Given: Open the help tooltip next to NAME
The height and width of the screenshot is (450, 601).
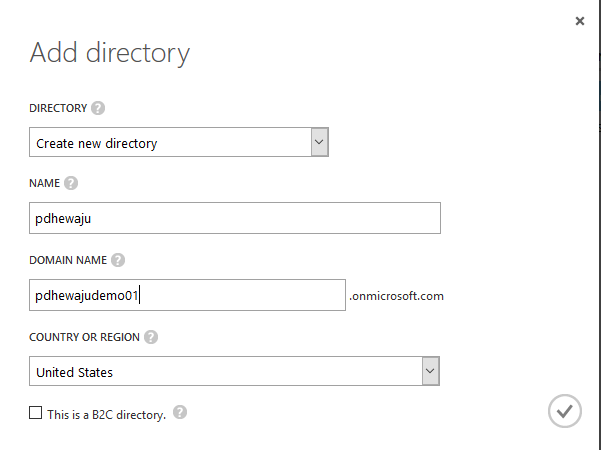Looking at the screenshot, I should [71, 183].
